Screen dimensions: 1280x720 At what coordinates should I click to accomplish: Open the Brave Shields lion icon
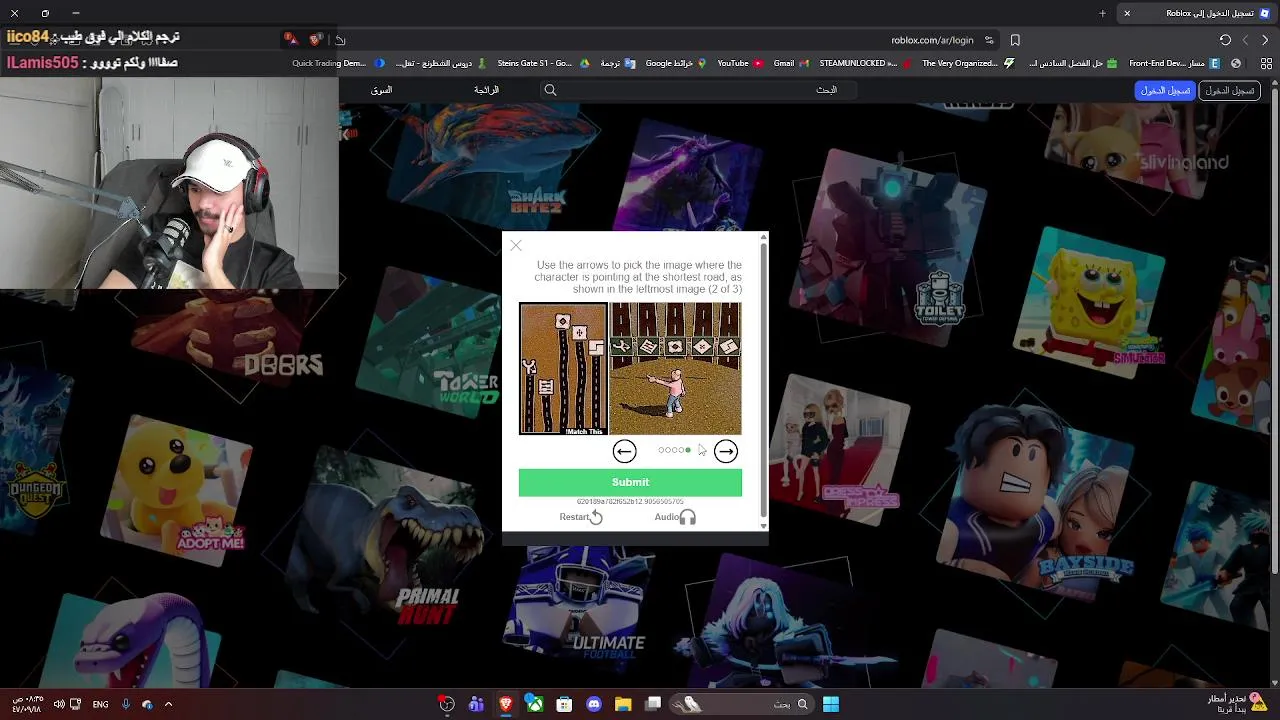tap(316, 40)
